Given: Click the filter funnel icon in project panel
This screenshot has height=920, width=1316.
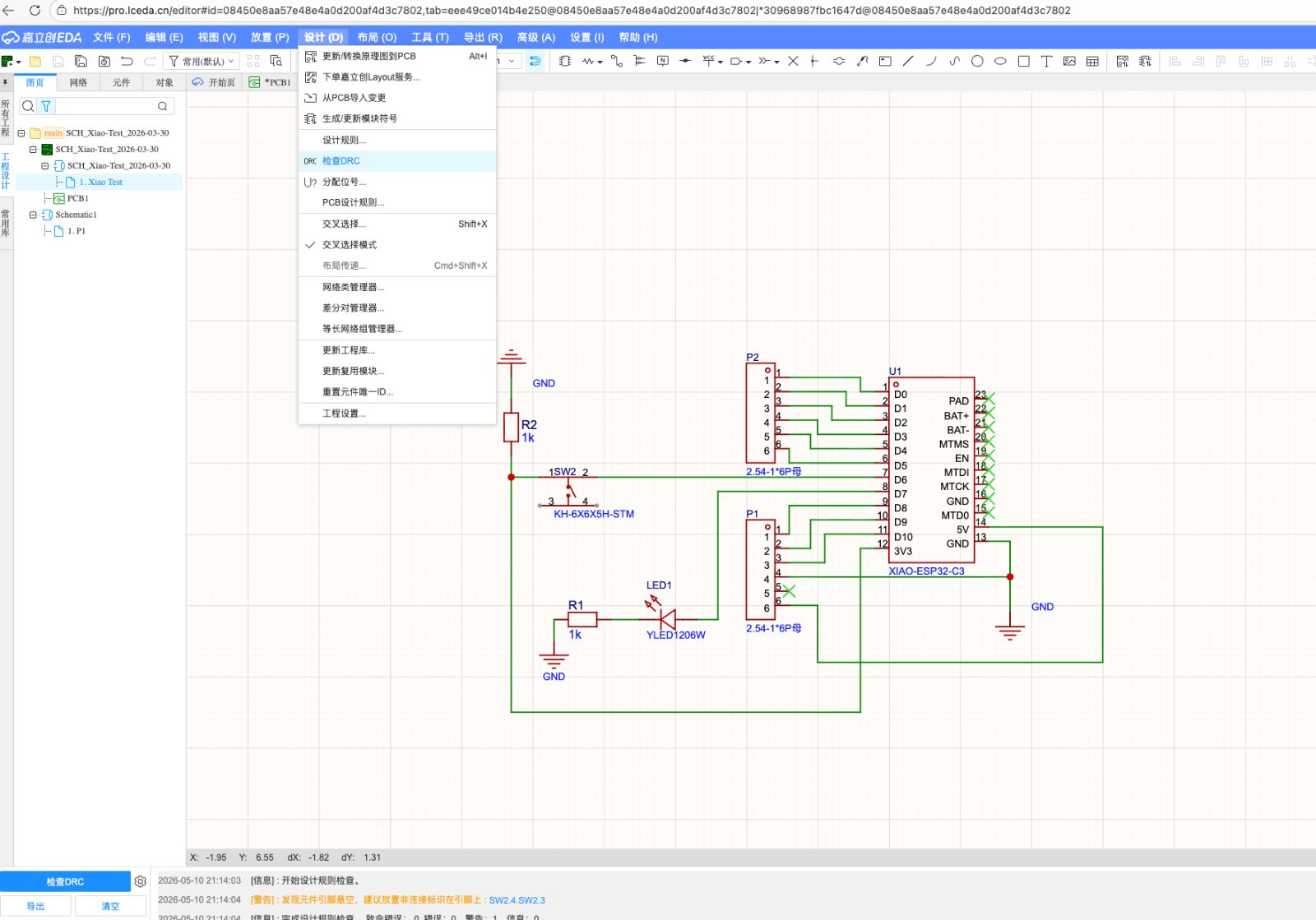Looking at the screenshot, I should coord(46,106).
